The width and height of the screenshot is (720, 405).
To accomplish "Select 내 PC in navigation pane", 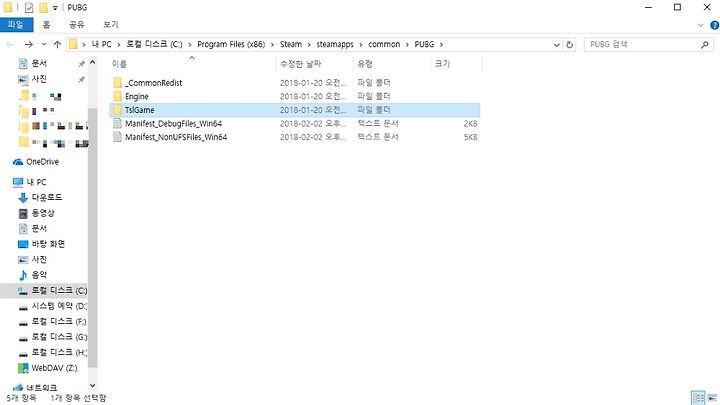I will click(36, 182).
